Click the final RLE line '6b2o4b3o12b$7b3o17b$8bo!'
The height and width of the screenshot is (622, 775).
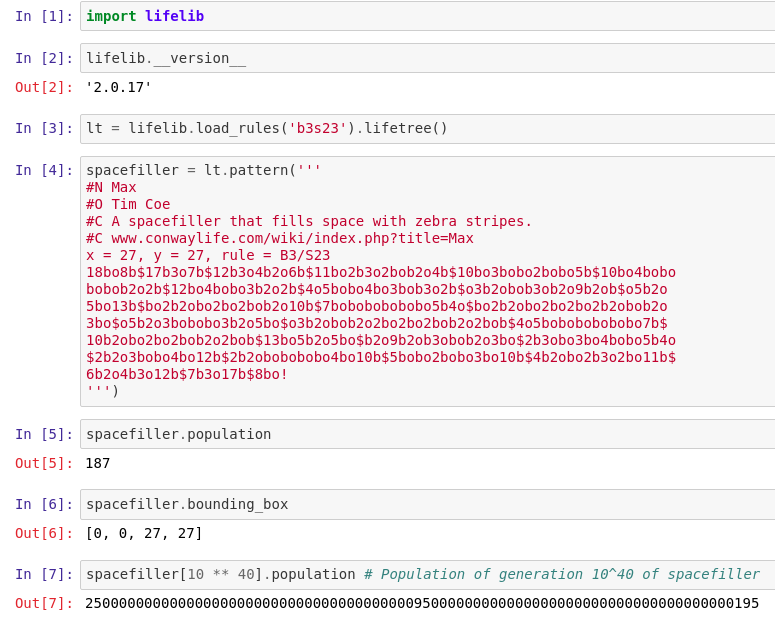pyautogui.click(x=187, y=374)
